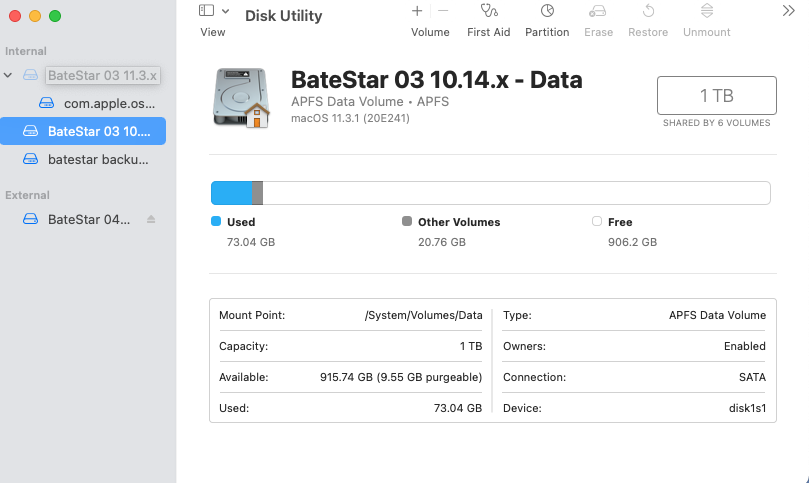Click the Restore toolbar label
Image resolution: width=809 pixels, height=483 pixels.
coord(648,32)
